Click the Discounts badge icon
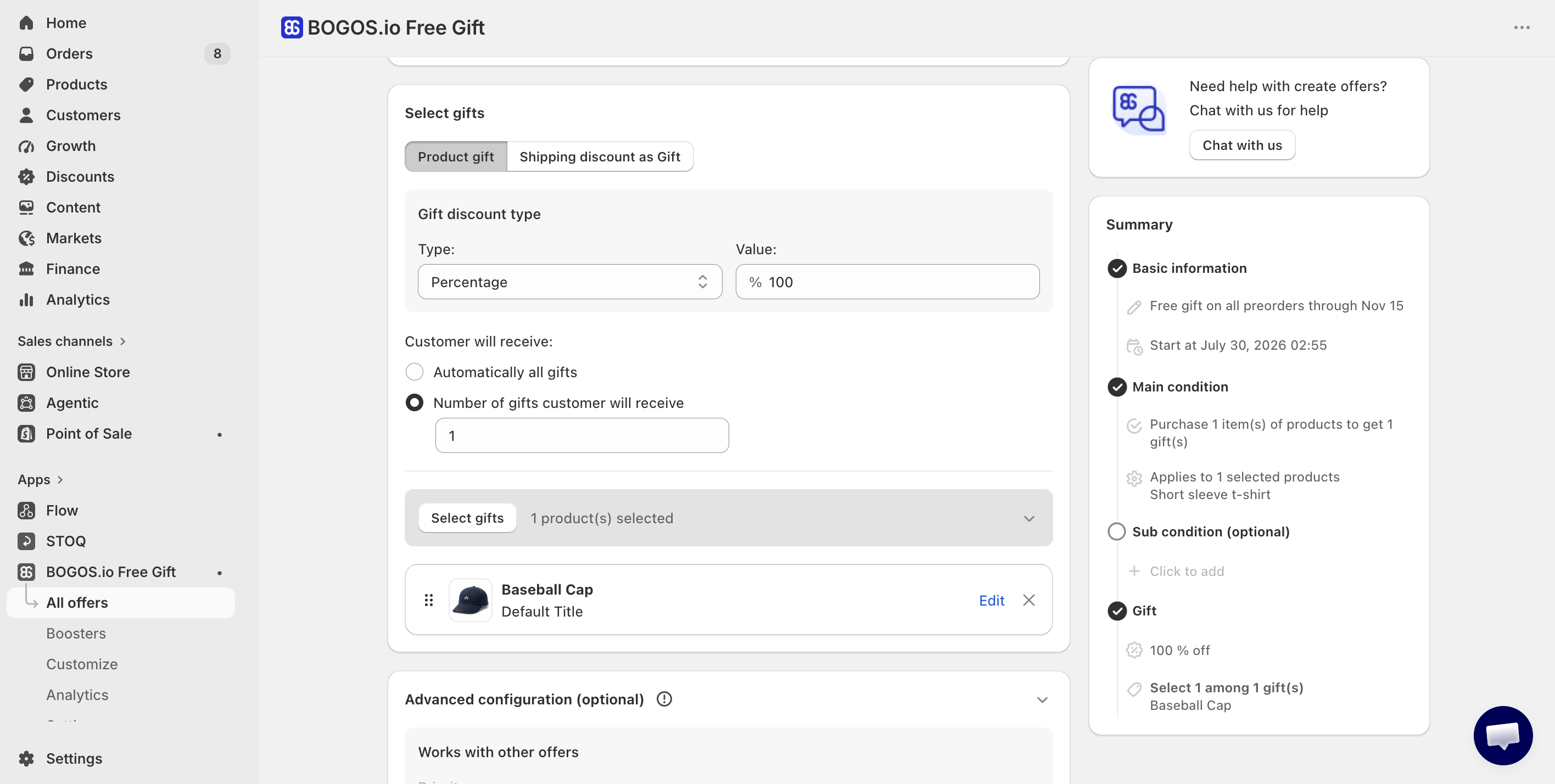Screen dimensions: 1555x784 pyautogui.click(x=26, y=177)
